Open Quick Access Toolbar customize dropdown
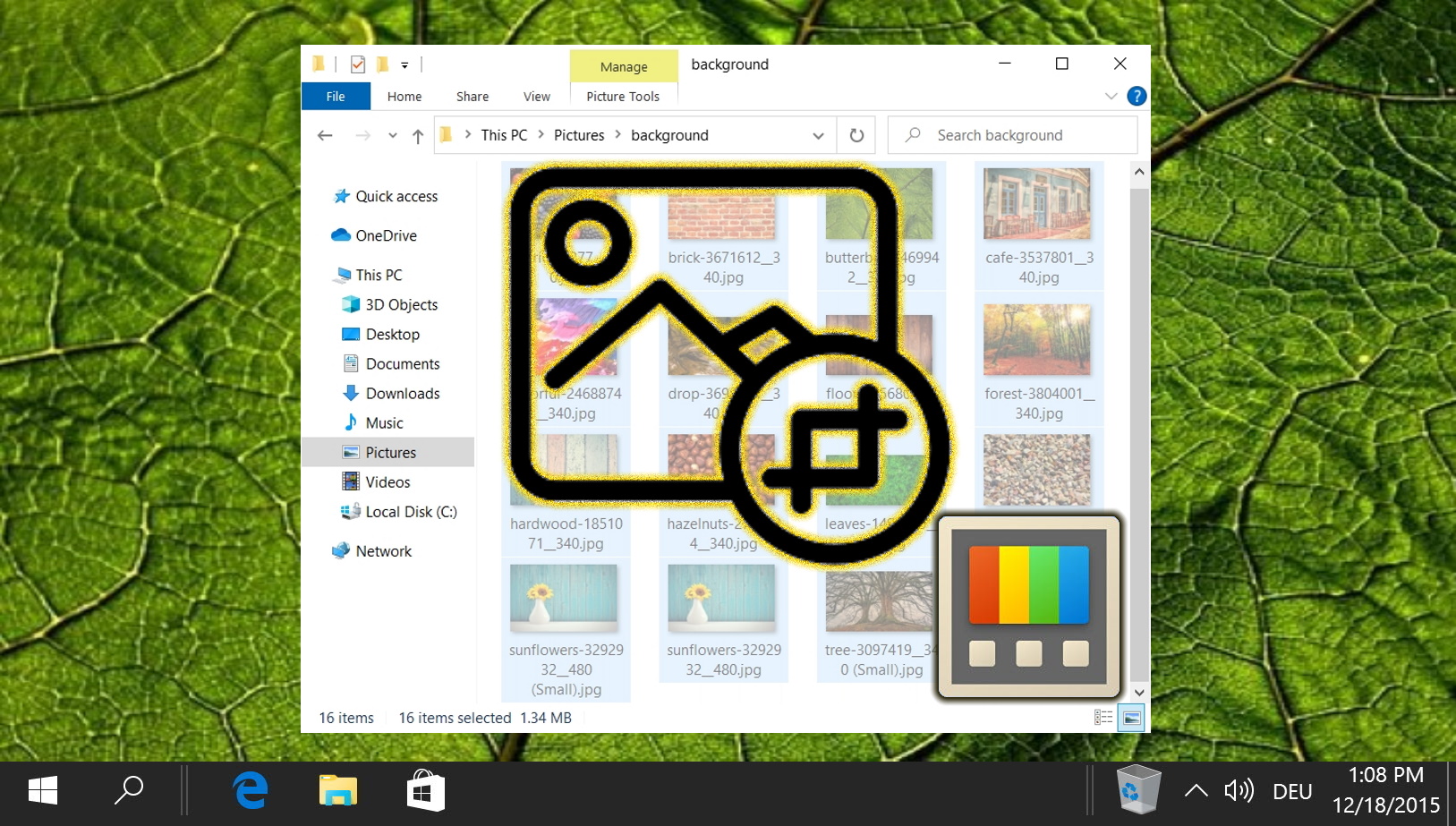Viewport: 1456px width, 826px height. click(404, 64)
